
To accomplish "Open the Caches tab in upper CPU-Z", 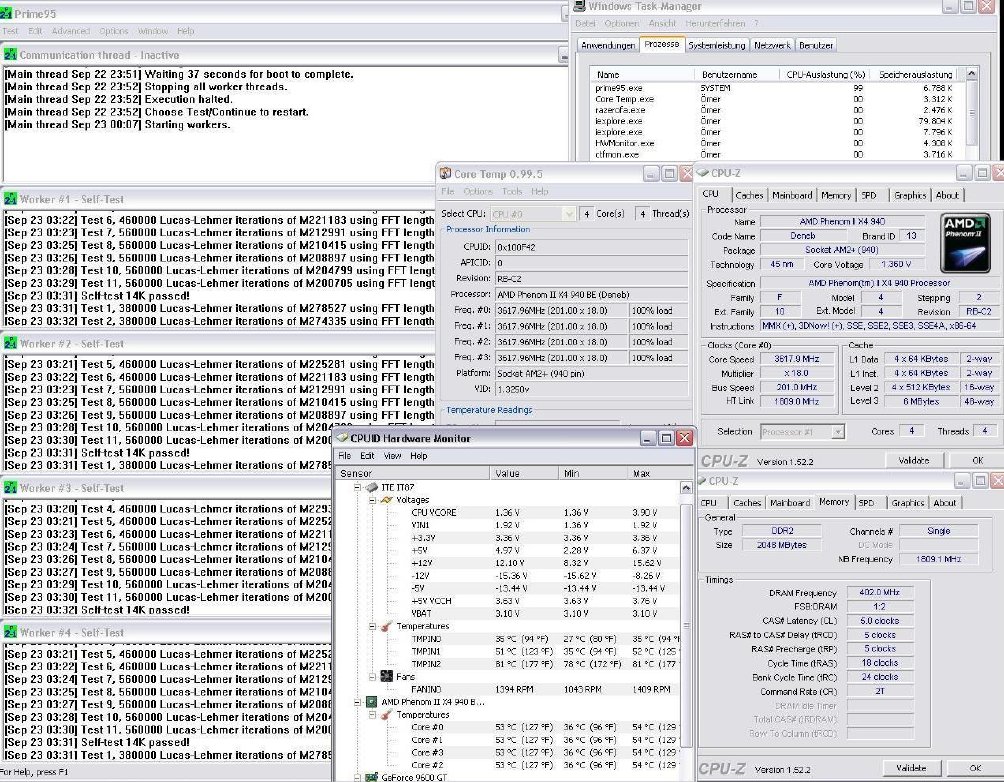I will [749, 195].
